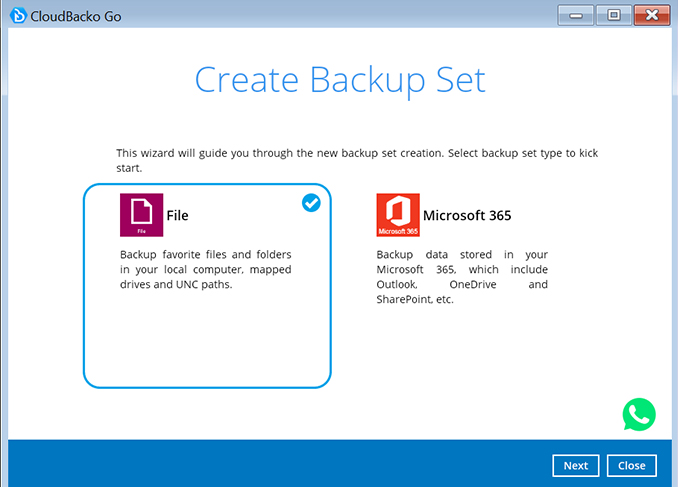Click the 'Microsoft 365' heading text
This screenshot has height=487, width=678.
[x=467, y=215]
